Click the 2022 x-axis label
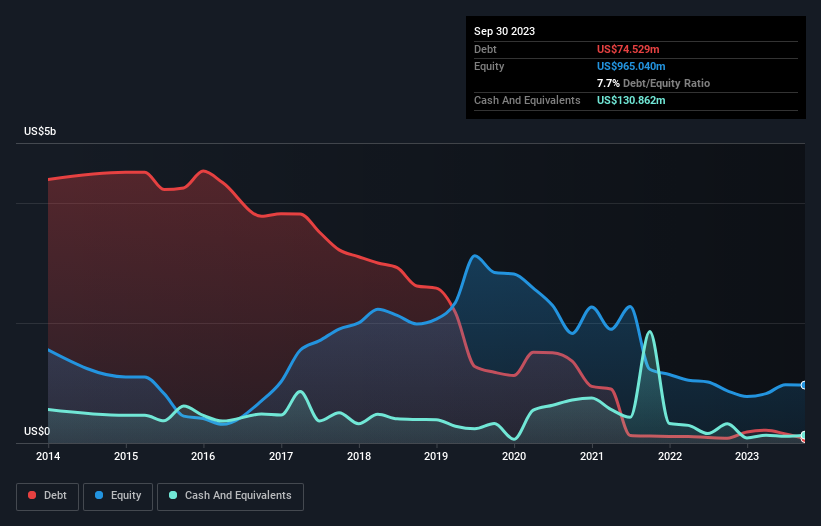Image resolution: width=821 pixels, height=526 pixels. [670, 456]
